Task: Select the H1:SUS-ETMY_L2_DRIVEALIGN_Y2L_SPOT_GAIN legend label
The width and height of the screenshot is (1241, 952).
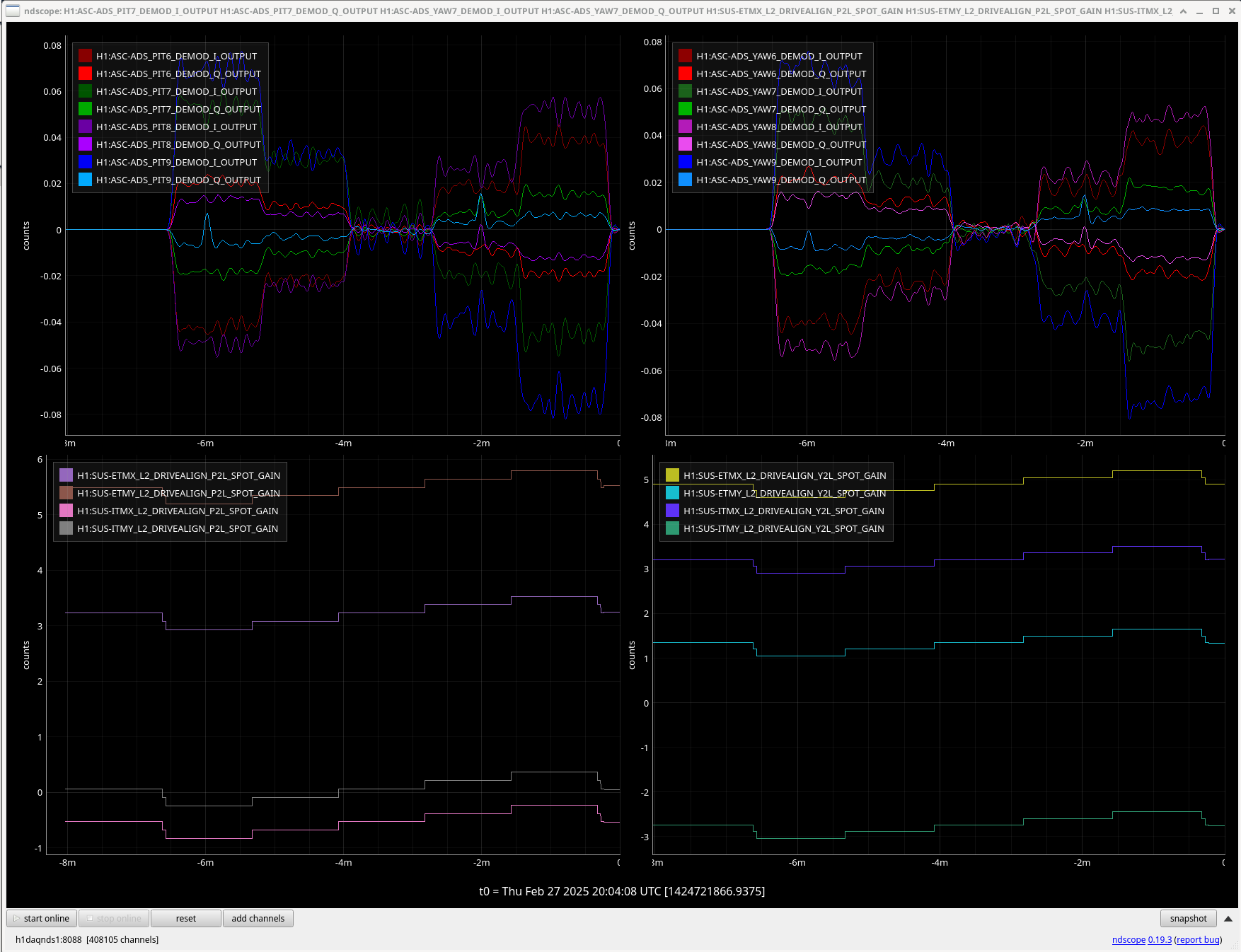Action: 785,493
